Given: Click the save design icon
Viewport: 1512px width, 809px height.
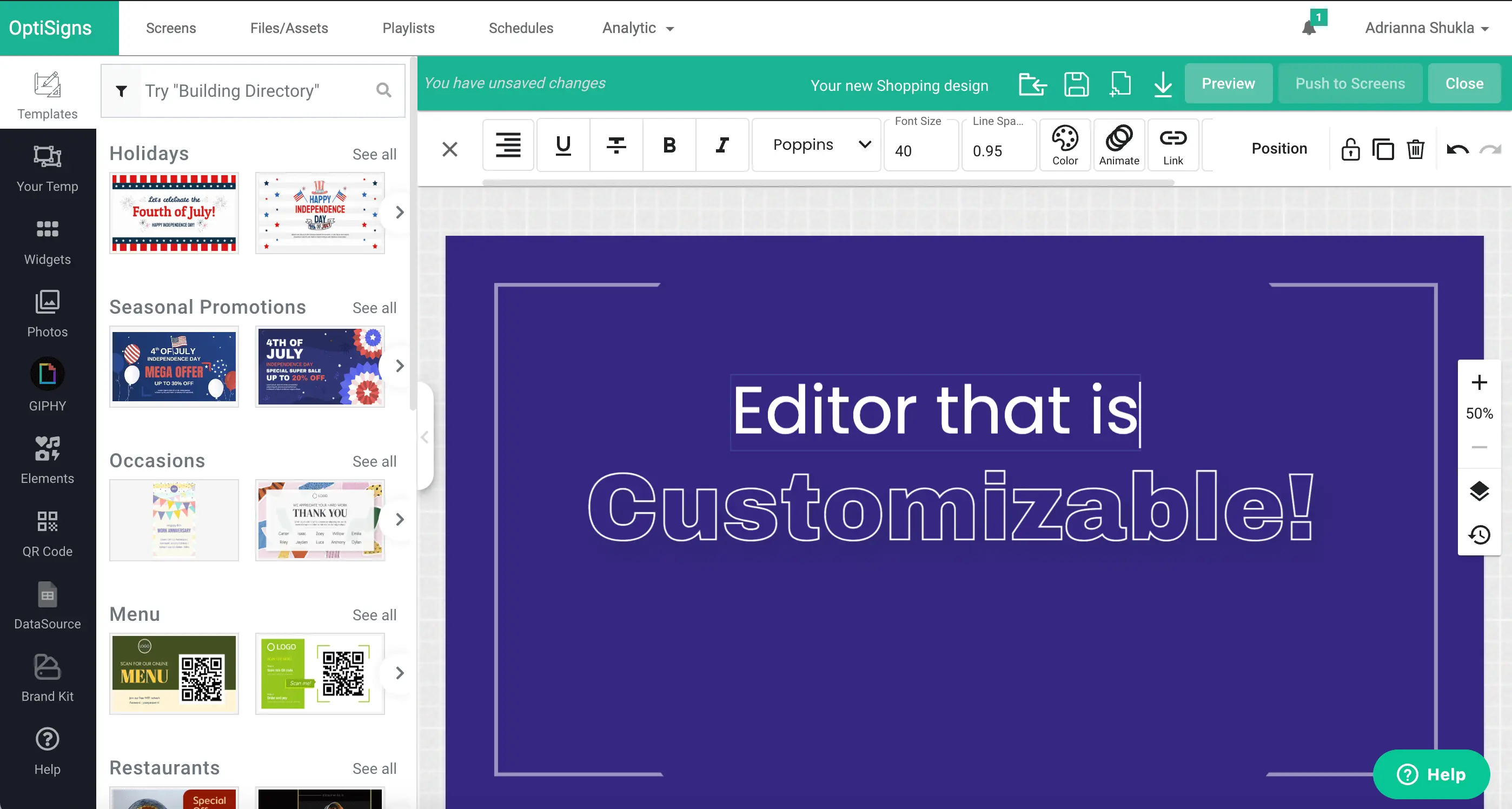Looking at the screenshot, I should [1076, 84].
